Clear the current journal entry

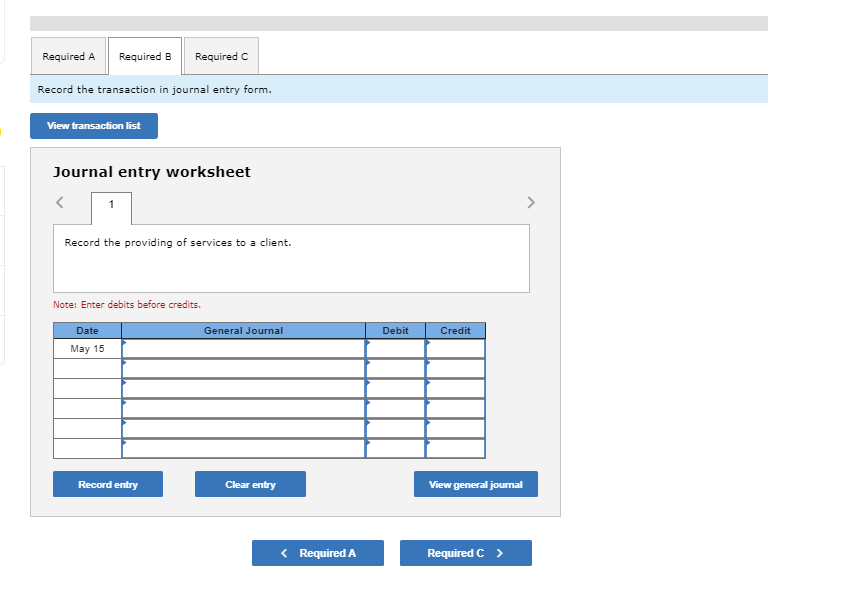point(250,484)
